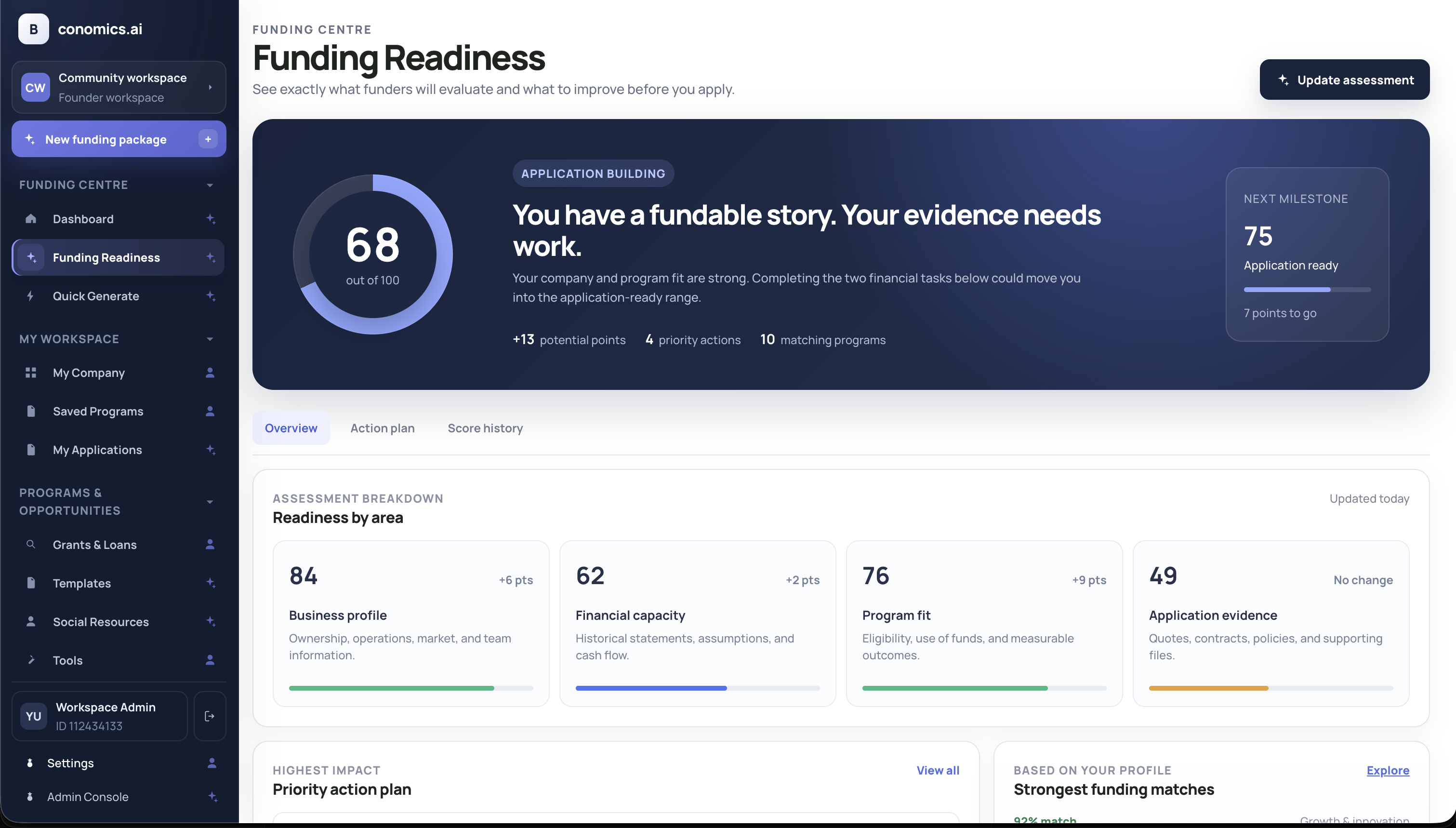Click the chevron icon beside Tools

(x=31, y=660)
